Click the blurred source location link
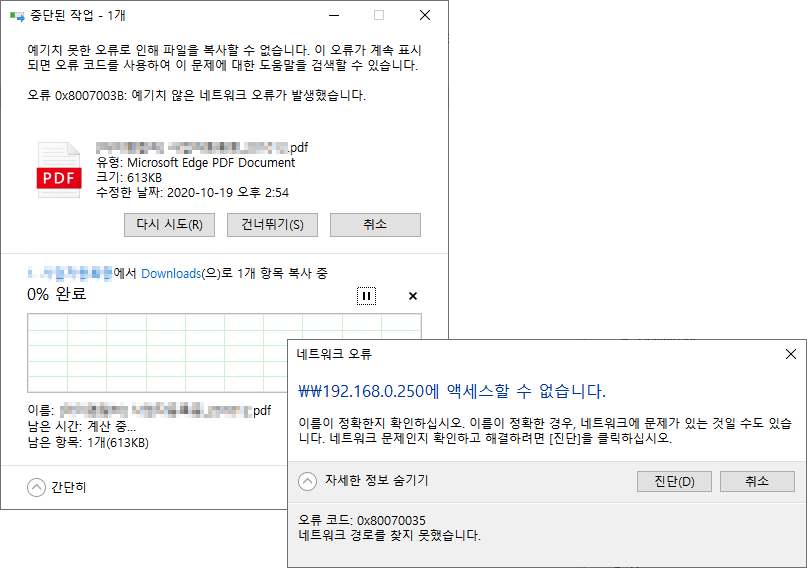This screenshot has width=807, height=568. 69,273
